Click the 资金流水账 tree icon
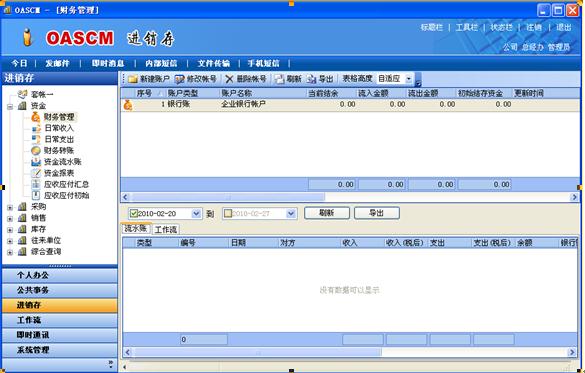This screenshot has height=373, width=585. pyautogui.click(x=36, y=162)
